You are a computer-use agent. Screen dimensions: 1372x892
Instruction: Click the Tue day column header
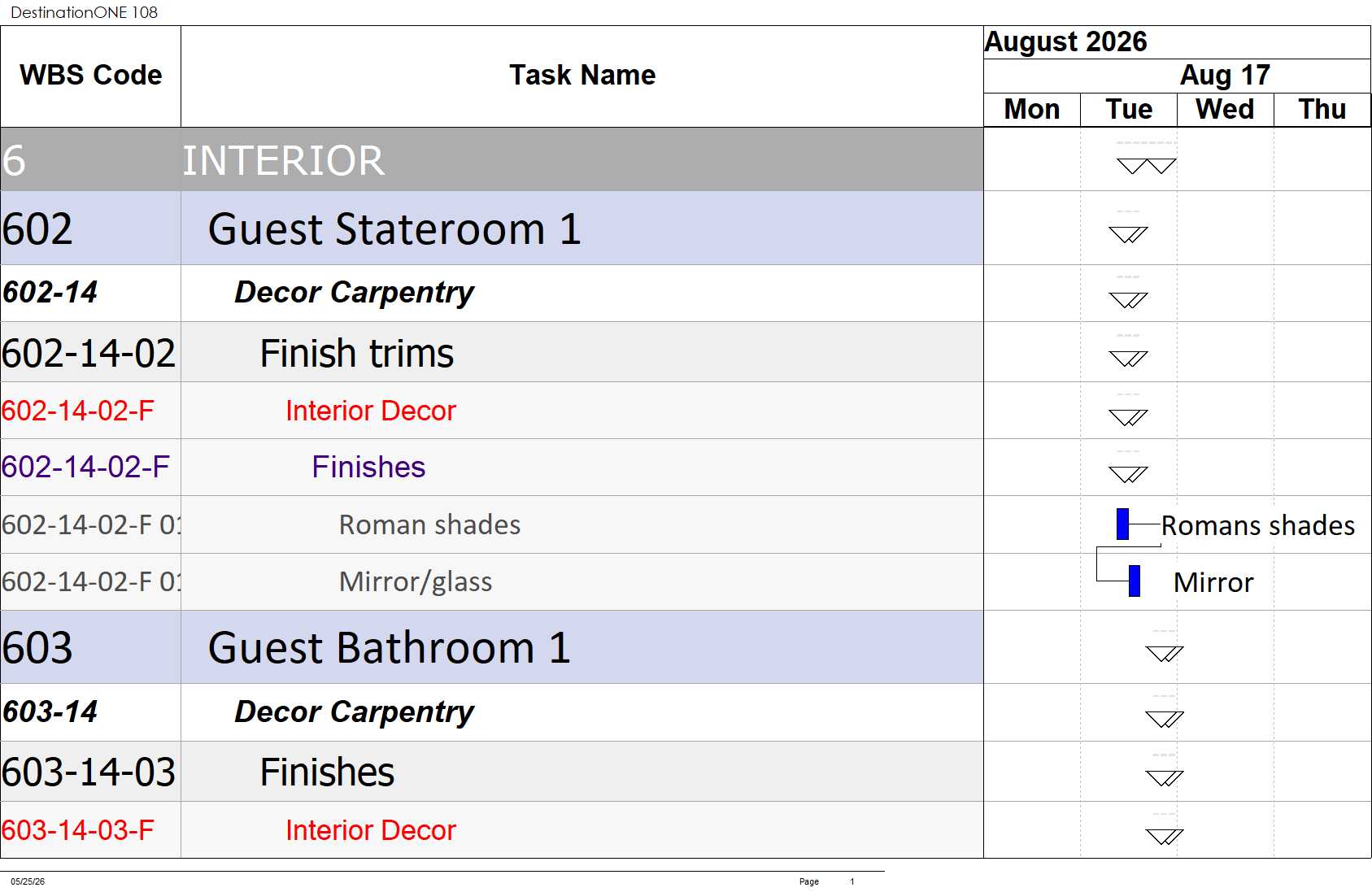click(1129, 110)
